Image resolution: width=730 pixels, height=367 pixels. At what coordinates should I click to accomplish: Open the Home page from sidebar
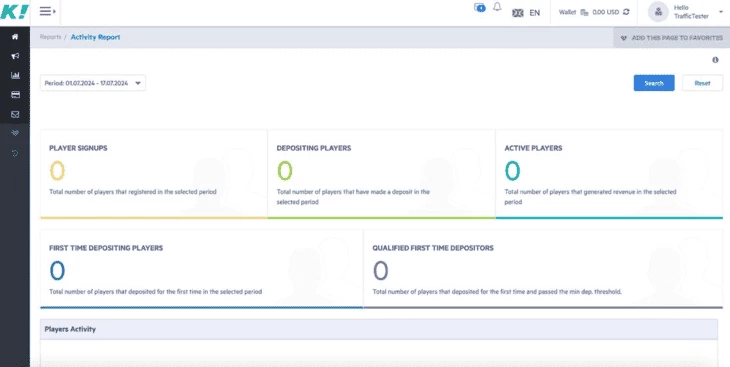click(15, 37)
